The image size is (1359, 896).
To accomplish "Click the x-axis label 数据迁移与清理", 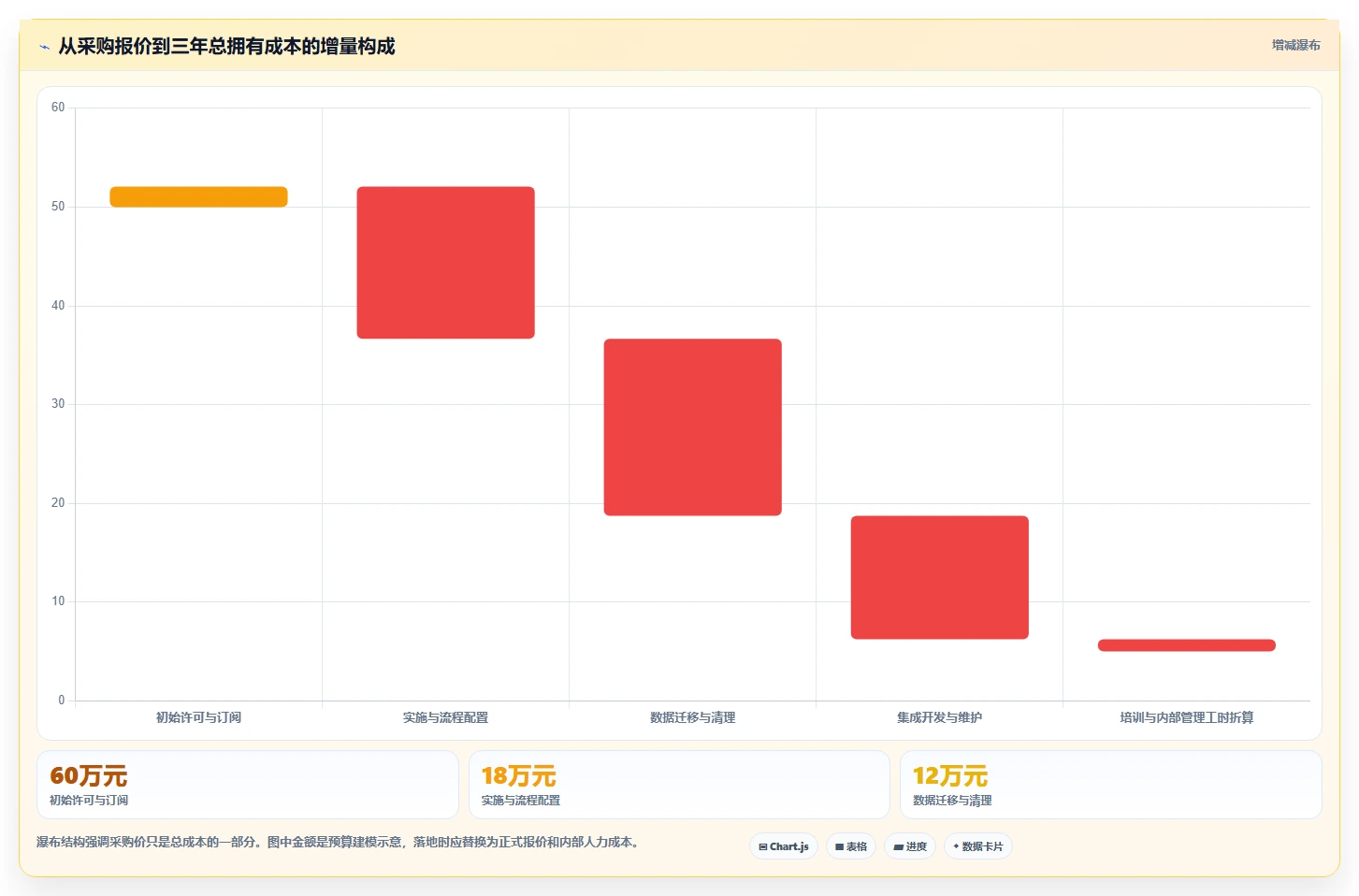I will pos(692,717).
